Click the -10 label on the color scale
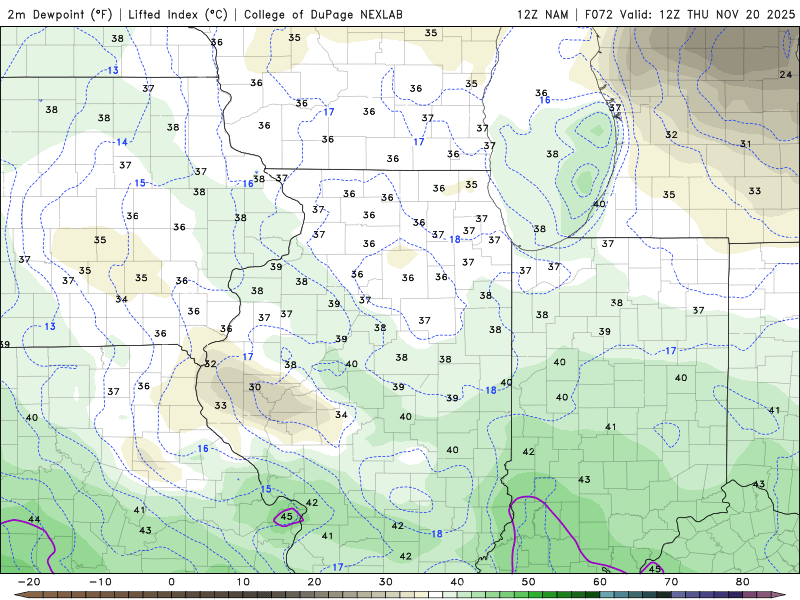 click(100, 582)
